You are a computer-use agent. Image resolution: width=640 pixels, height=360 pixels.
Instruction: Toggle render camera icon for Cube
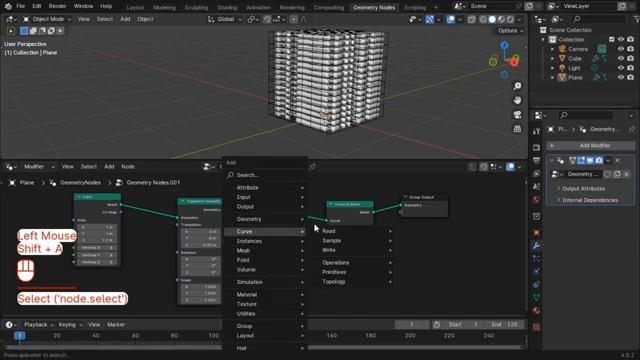tap(631, 58)
